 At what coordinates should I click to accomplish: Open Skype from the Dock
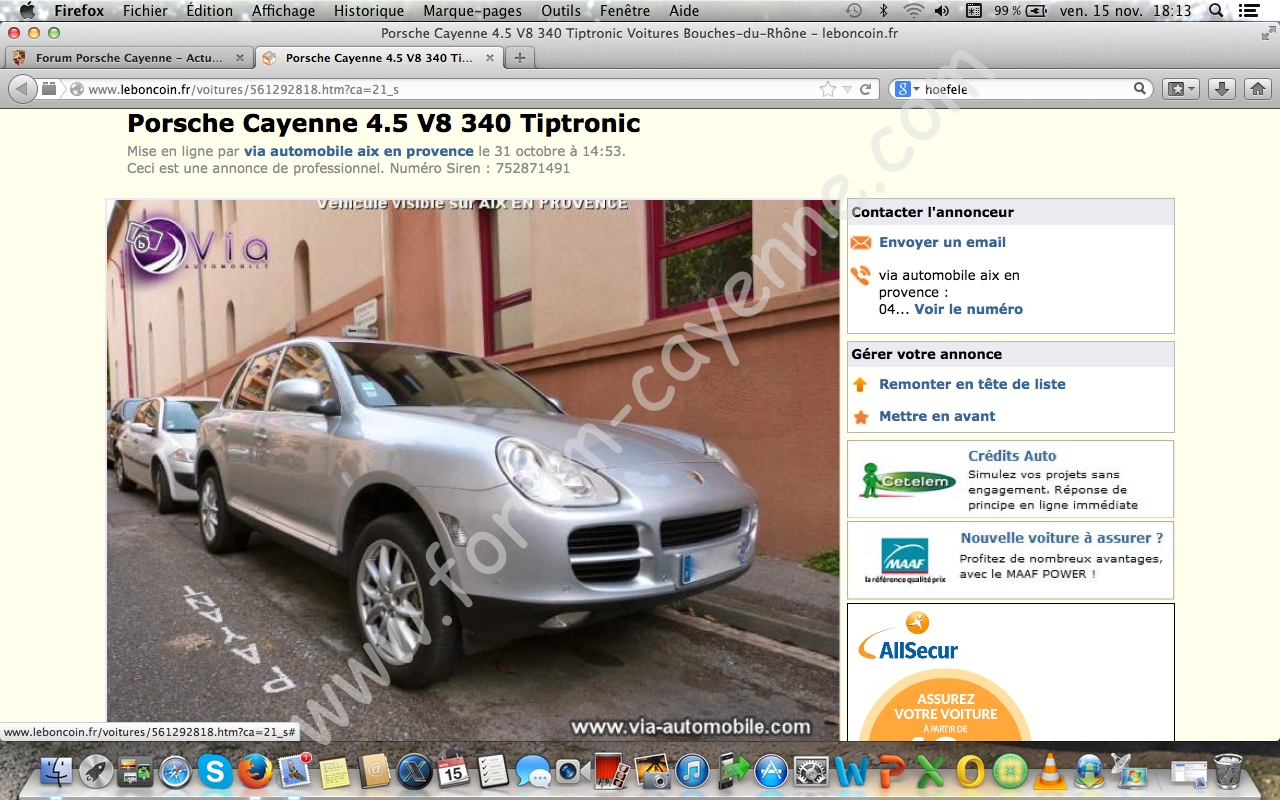pyautogui.click(x=214, y=771)
